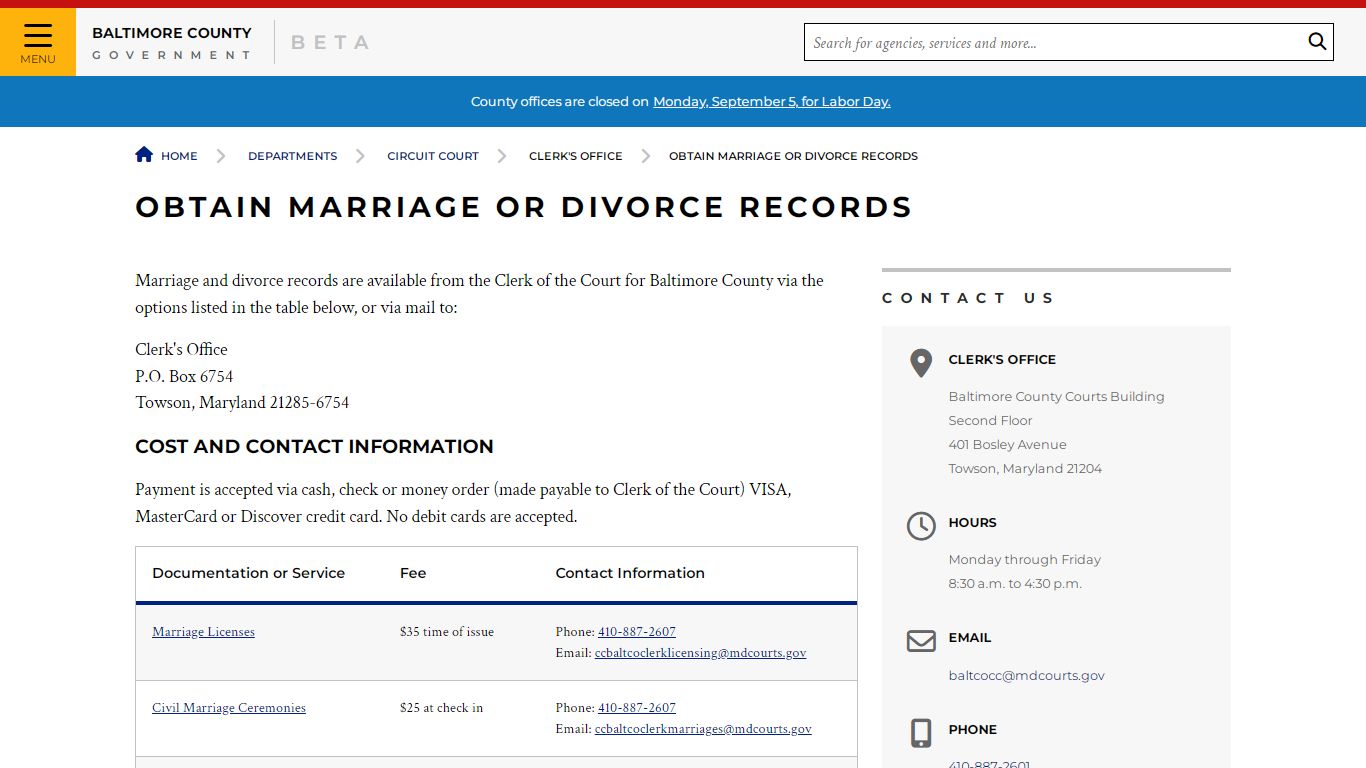Select the $25 at check in fee
This screenshot has width=1366, height=768.
click(441, 708)
